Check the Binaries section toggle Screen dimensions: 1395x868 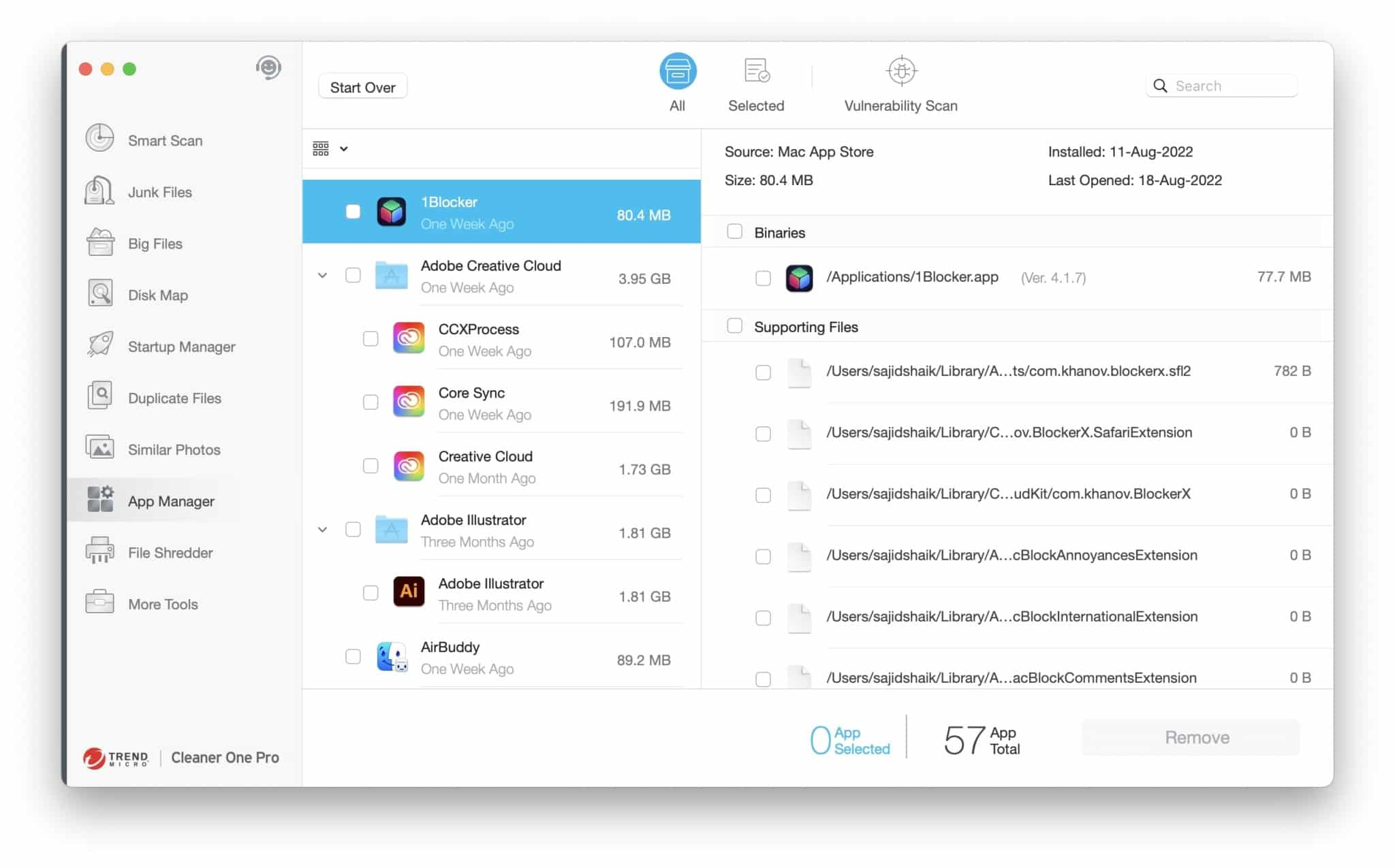[733, 231]
